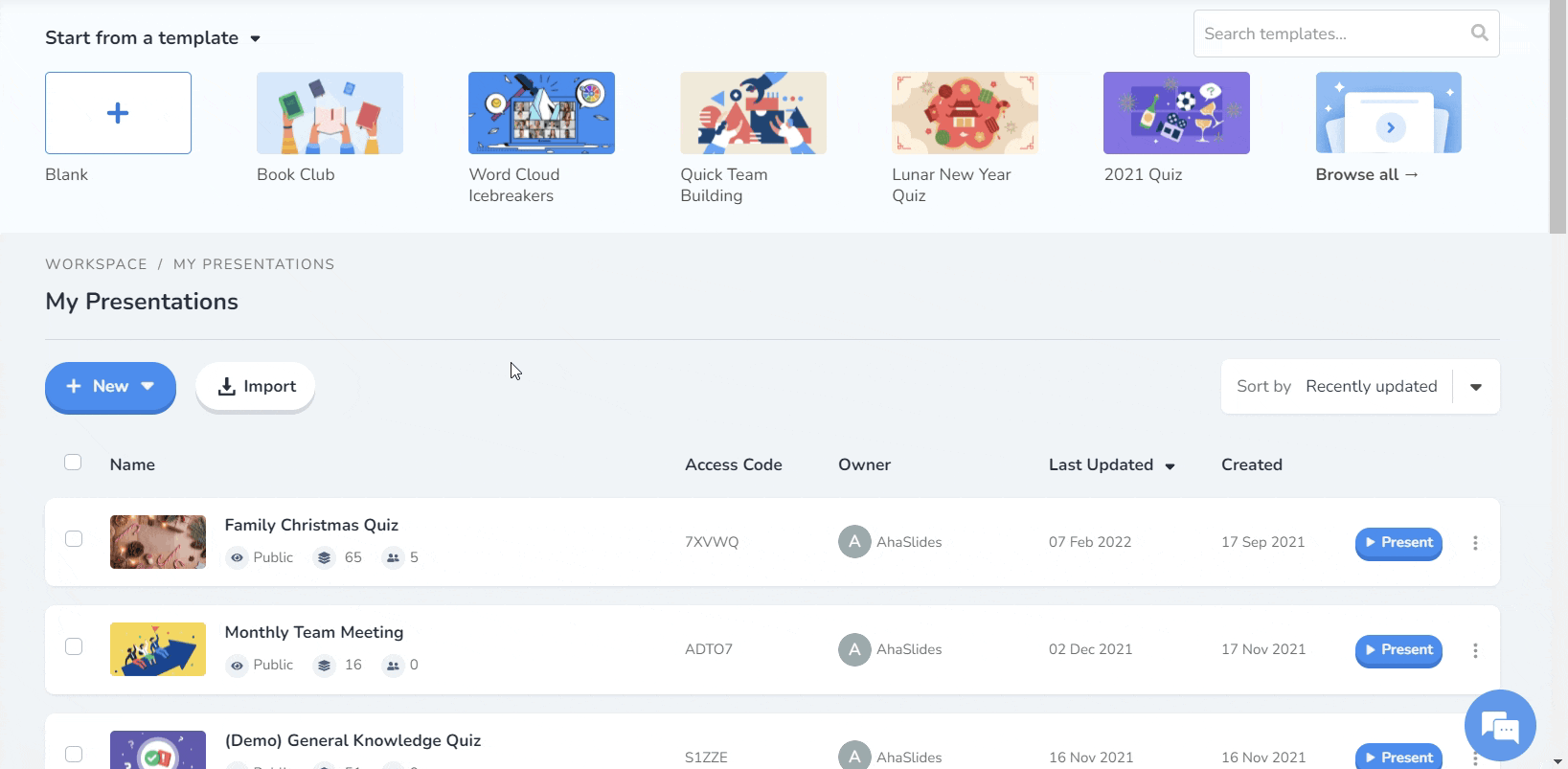Go to WORKSPACE breadcrumb
The width and height of the screenshot is (1568, 769).
pos(96,264)
